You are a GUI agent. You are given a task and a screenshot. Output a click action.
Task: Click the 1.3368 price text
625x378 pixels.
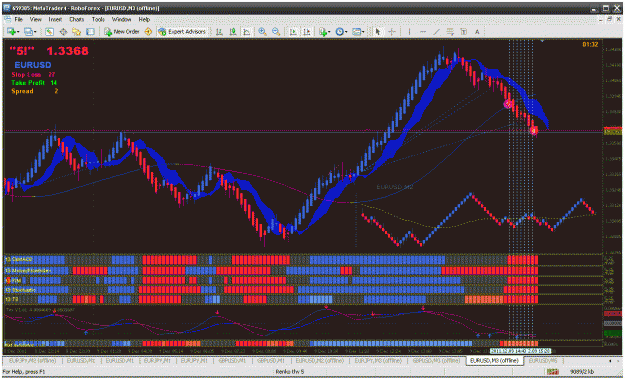[67, 51]
